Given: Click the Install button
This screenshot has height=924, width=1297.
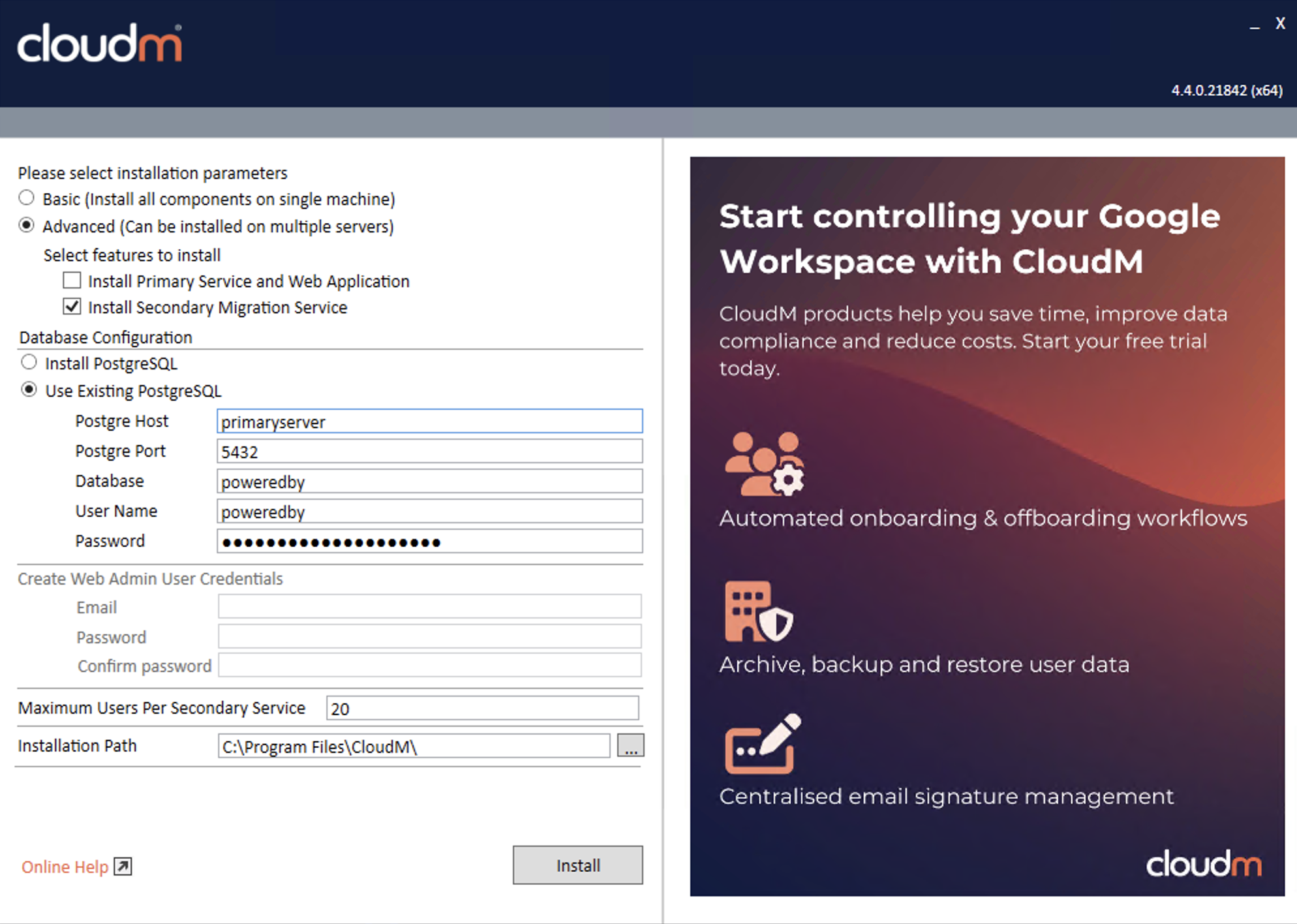Looking at the screenshot, I should 577,865.
